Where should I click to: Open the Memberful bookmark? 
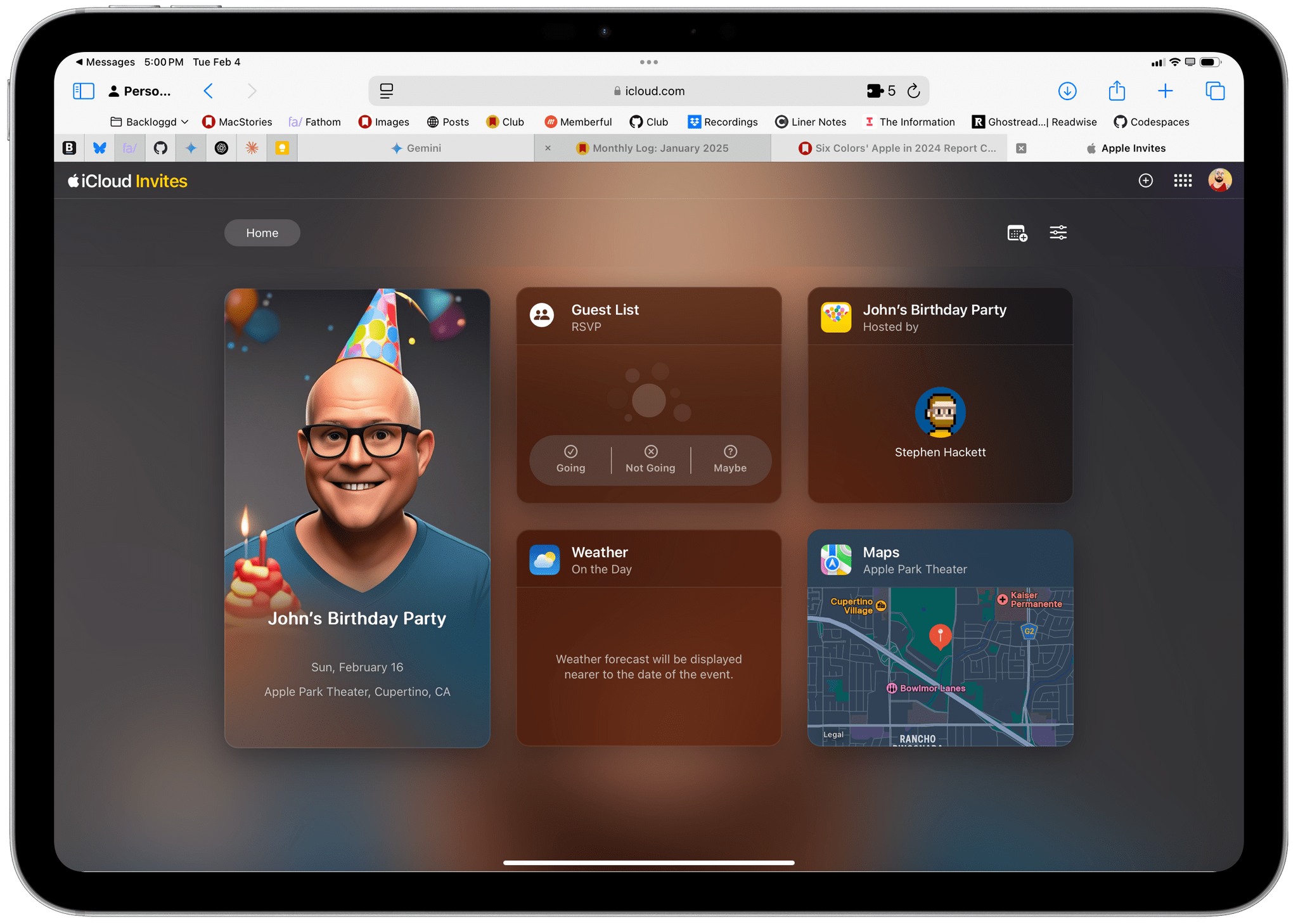coord(578,122)
